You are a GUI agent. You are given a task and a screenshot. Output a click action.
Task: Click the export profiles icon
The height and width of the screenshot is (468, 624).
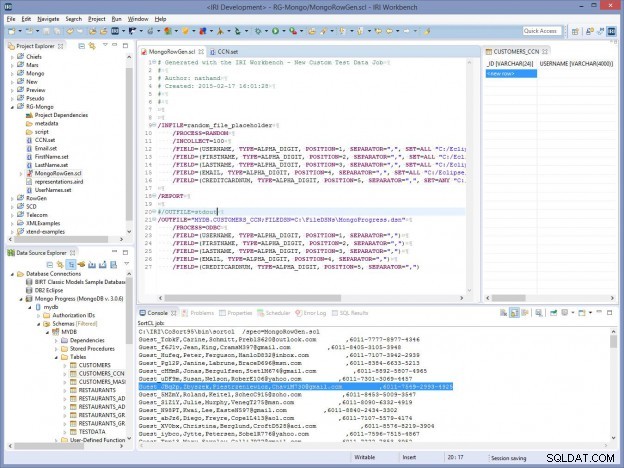(x=103, y=264)
